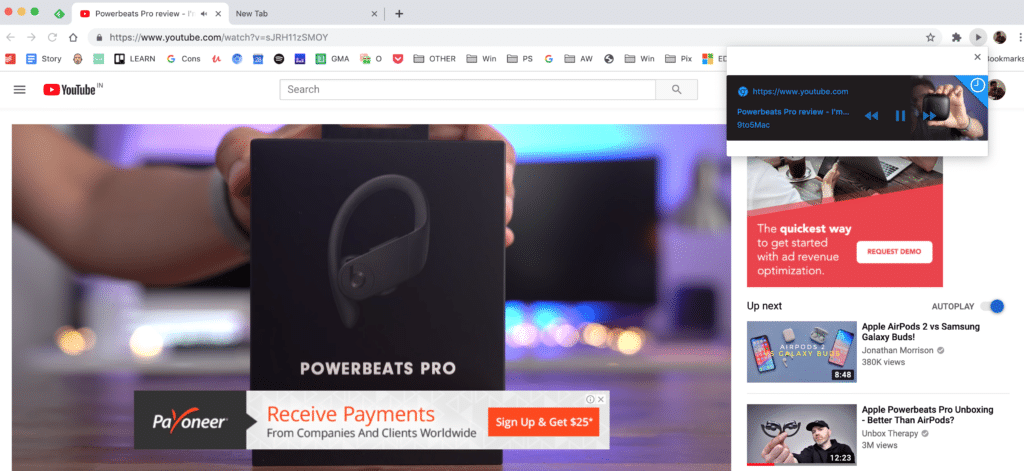Open the Chrome profile avatar
The height and width of the screenshot is (471, 1024).
[1000, 37]
